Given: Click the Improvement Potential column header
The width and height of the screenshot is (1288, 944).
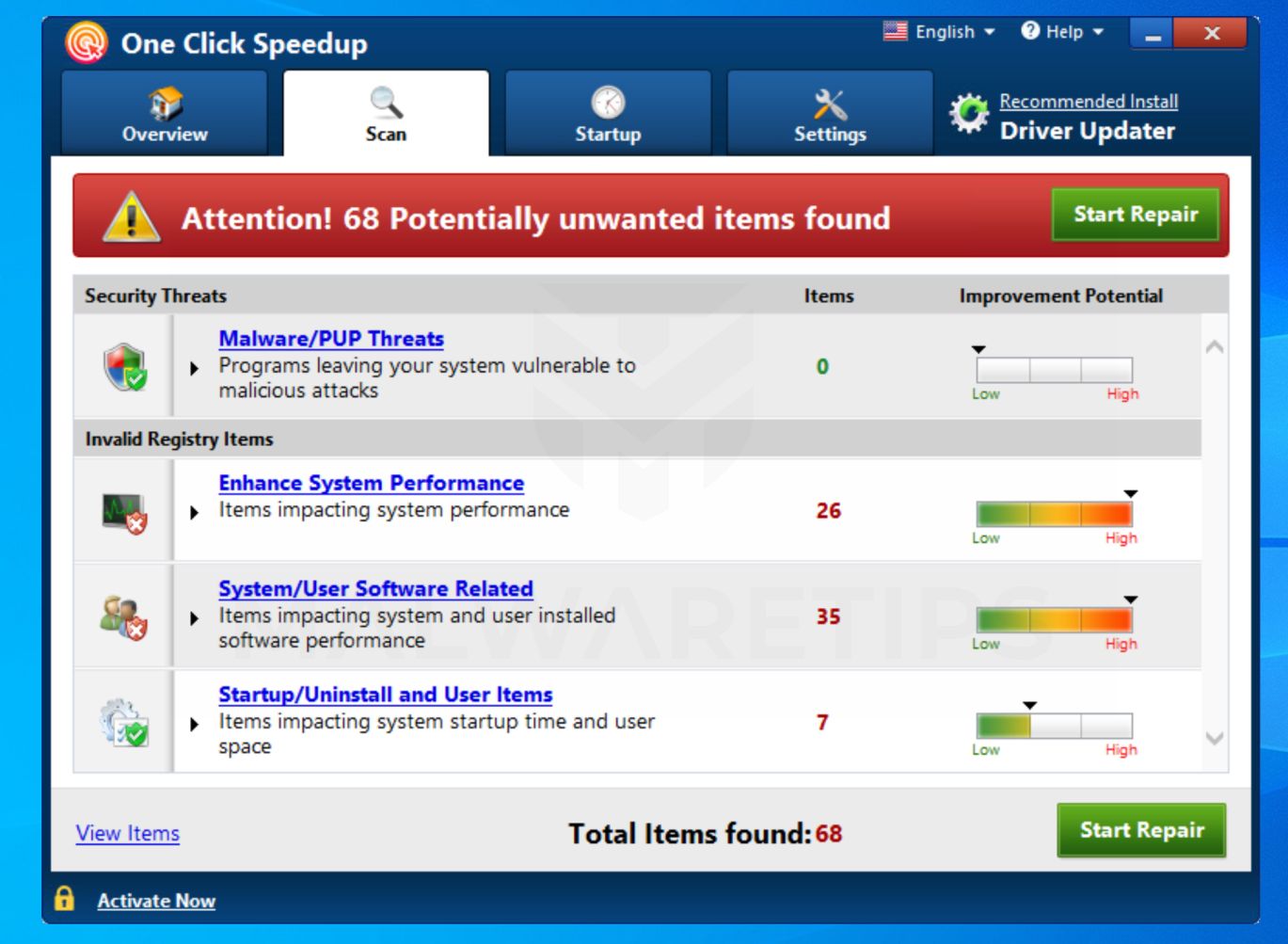Looking at the screenshot, I should pos(1061,296).
